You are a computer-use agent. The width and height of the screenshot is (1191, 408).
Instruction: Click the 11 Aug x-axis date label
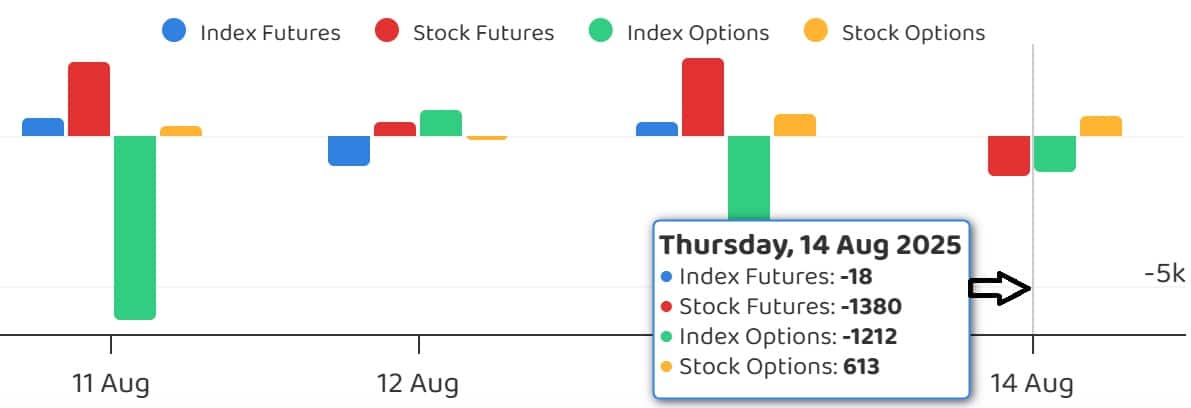[110, 383]
